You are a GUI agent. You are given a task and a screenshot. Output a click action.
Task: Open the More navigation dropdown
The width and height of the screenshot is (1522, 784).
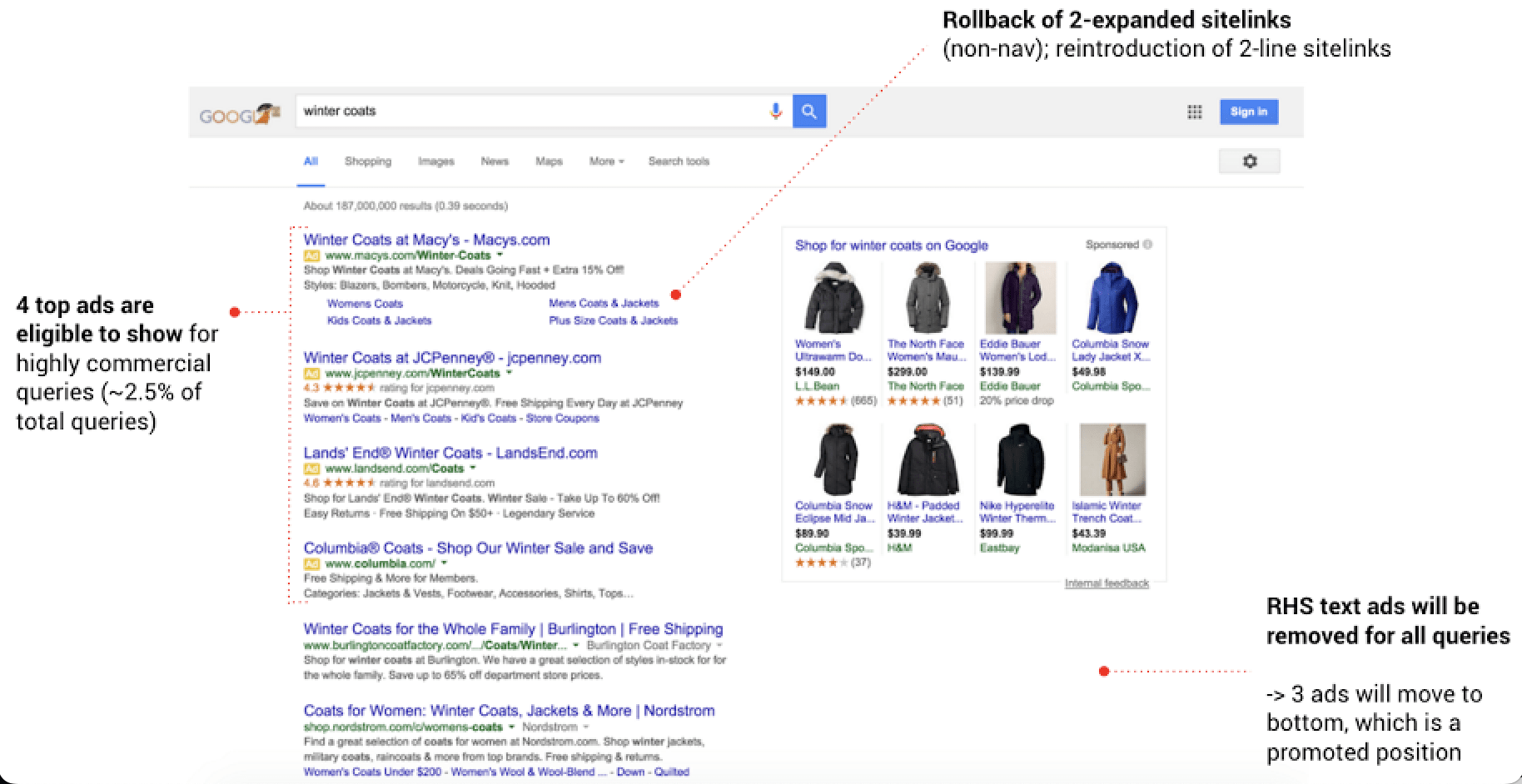605,161
